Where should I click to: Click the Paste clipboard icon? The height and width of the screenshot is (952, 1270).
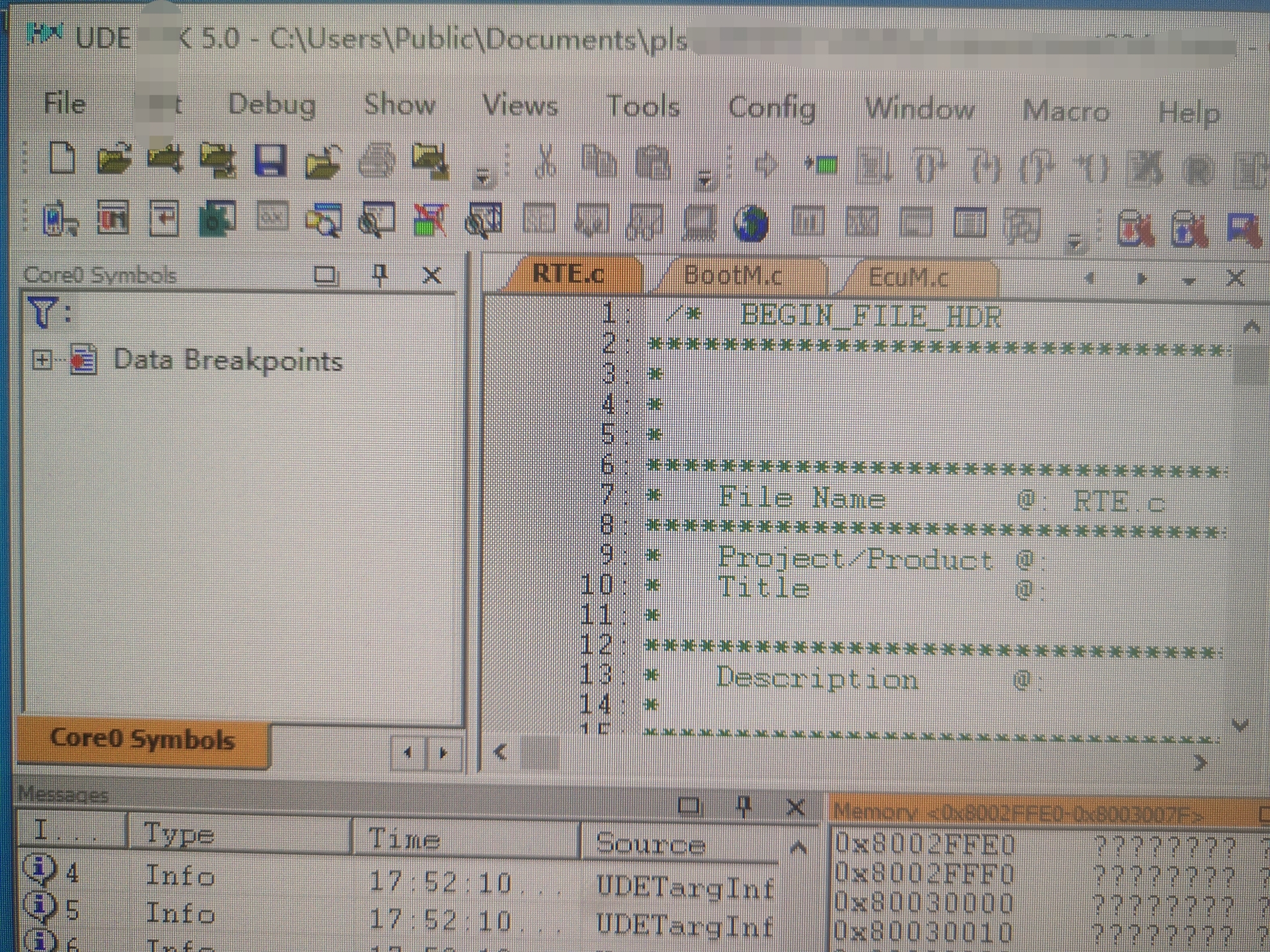pyautogui.click(x=653, y=163)
